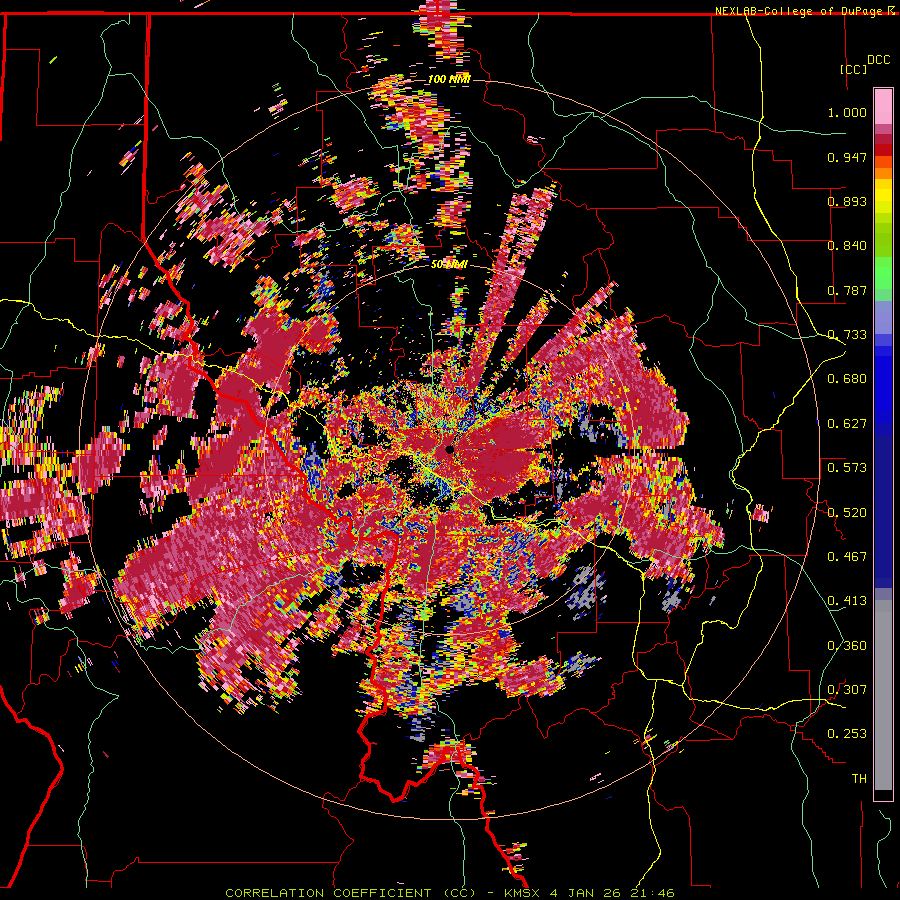The width and height of the screenshot is (900, 900).
Task: Click the 0.733 legend value
Action: coord(847,335)
